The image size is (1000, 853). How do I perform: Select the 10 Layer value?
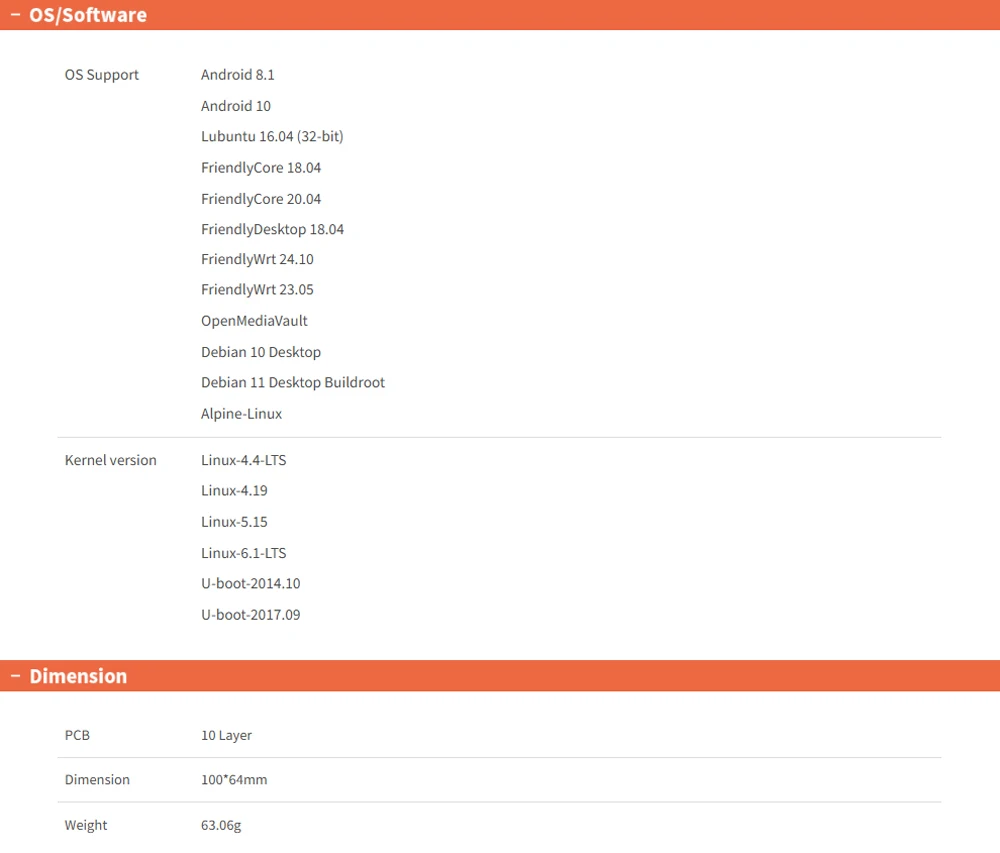(x=226, y=736)
